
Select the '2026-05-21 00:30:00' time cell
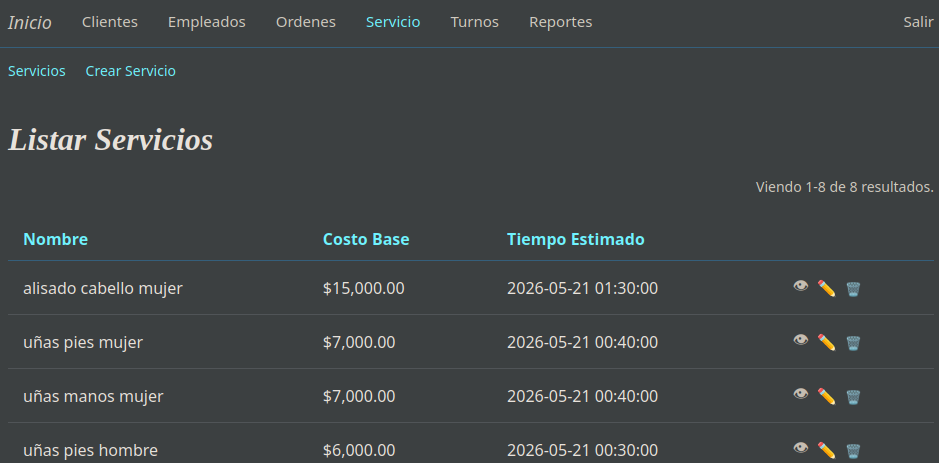tap(582, 450)
